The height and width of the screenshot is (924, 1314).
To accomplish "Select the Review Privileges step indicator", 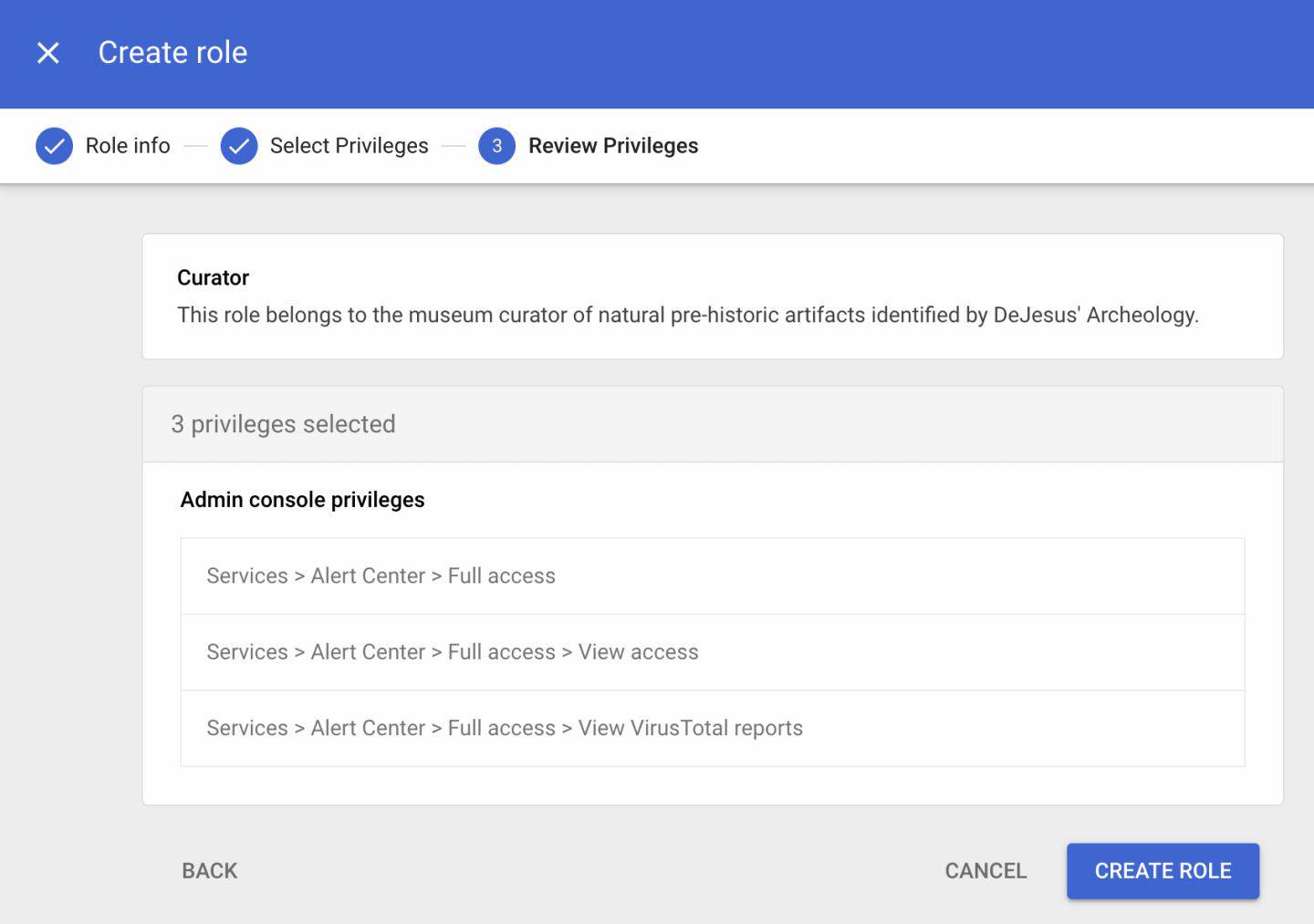I will click(x=612, y=145).
